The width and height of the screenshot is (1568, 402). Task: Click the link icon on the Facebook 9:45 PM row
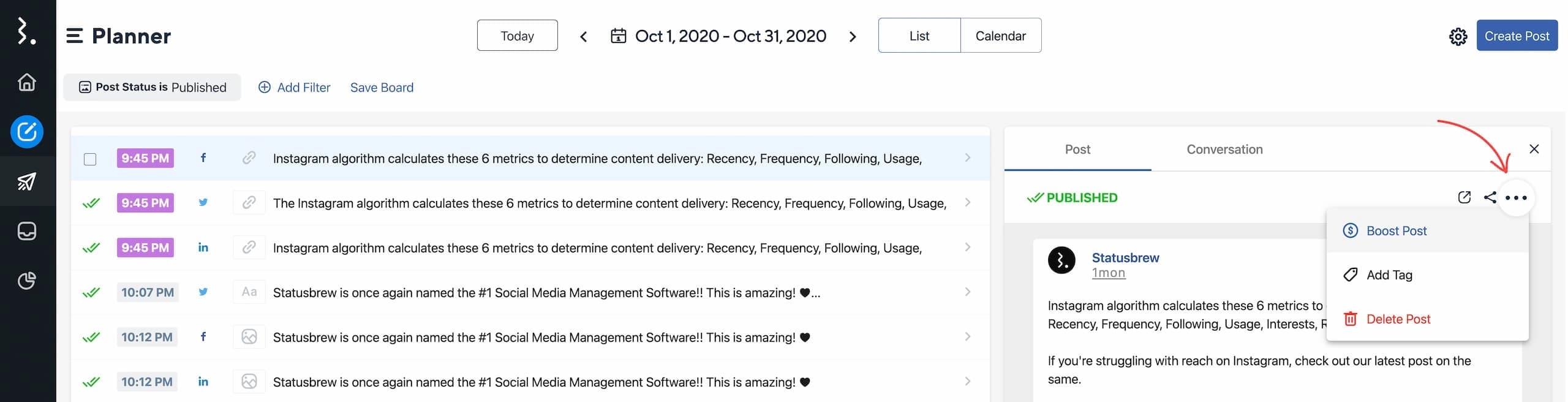coord(249,158)
